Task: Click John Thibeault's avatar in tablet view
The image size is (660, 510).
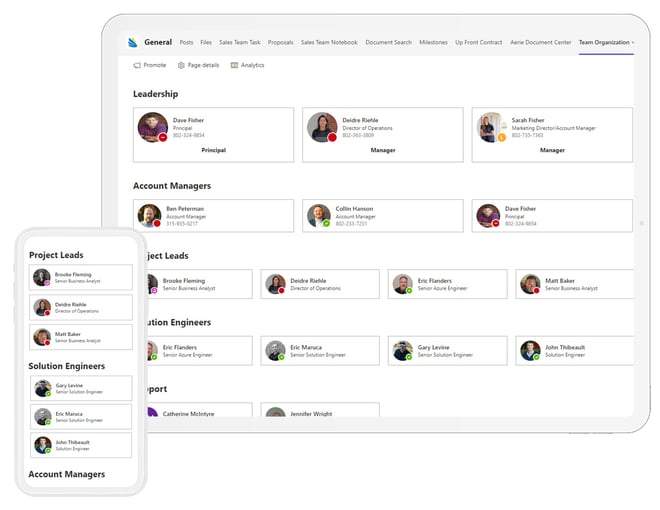Action: point(530,351)
